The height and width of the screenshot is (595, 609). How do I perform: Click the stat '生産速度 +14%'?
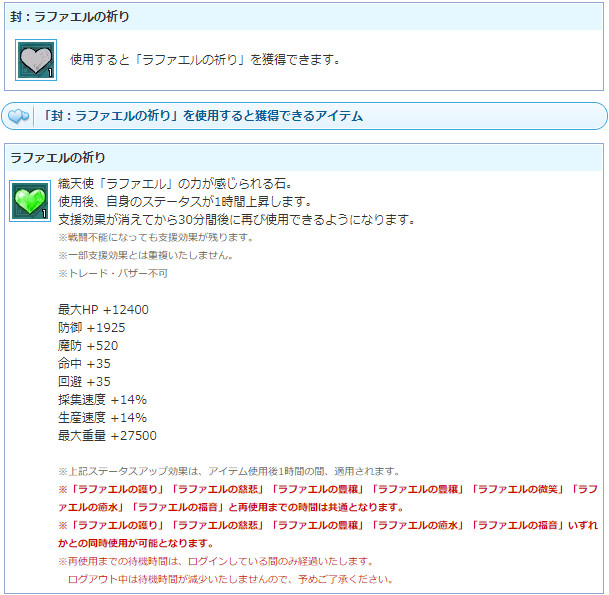pyautogui.click(x=103, y=418)
